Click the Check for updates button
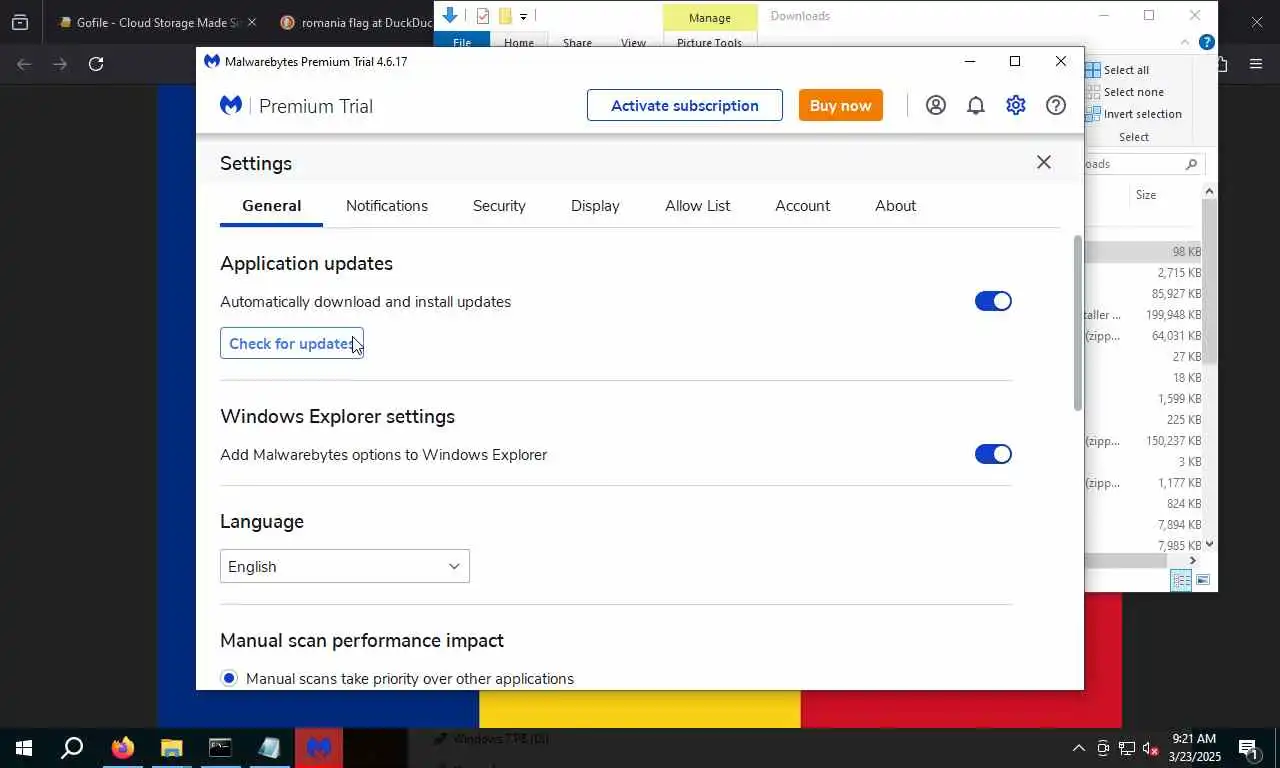 coord(292,343)
